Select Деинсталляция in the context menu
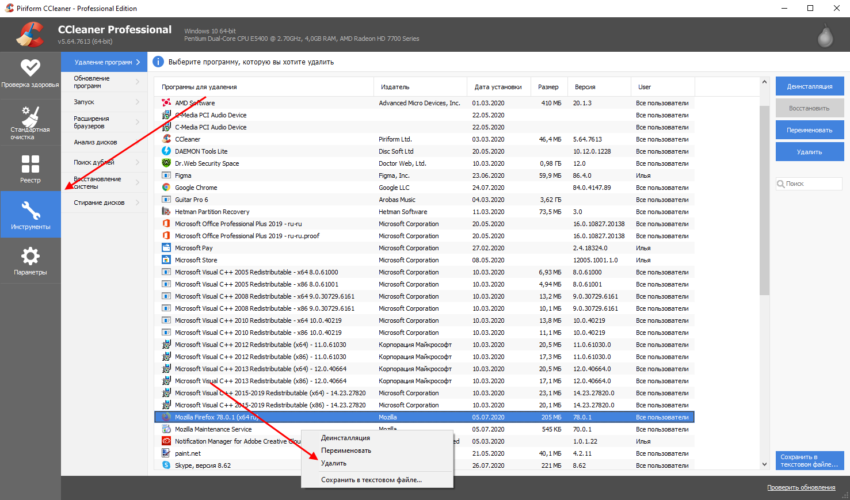This screenshot has height=500, width=850. click(x=345, y=438)
